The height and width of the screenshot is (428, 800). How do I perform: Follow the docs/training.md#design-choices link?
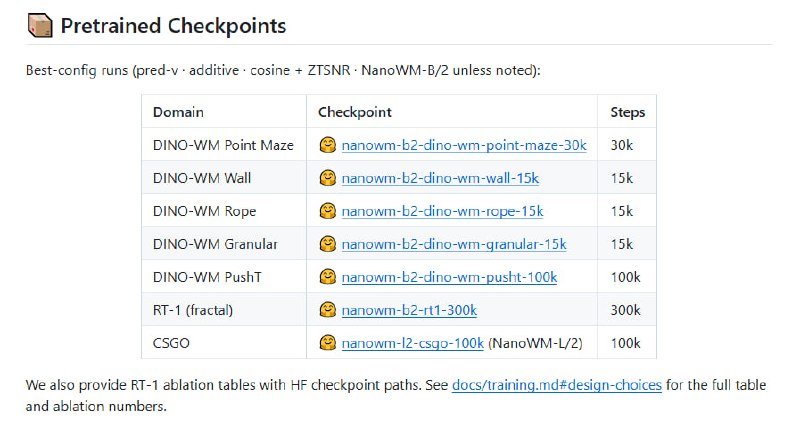point(557,385)
